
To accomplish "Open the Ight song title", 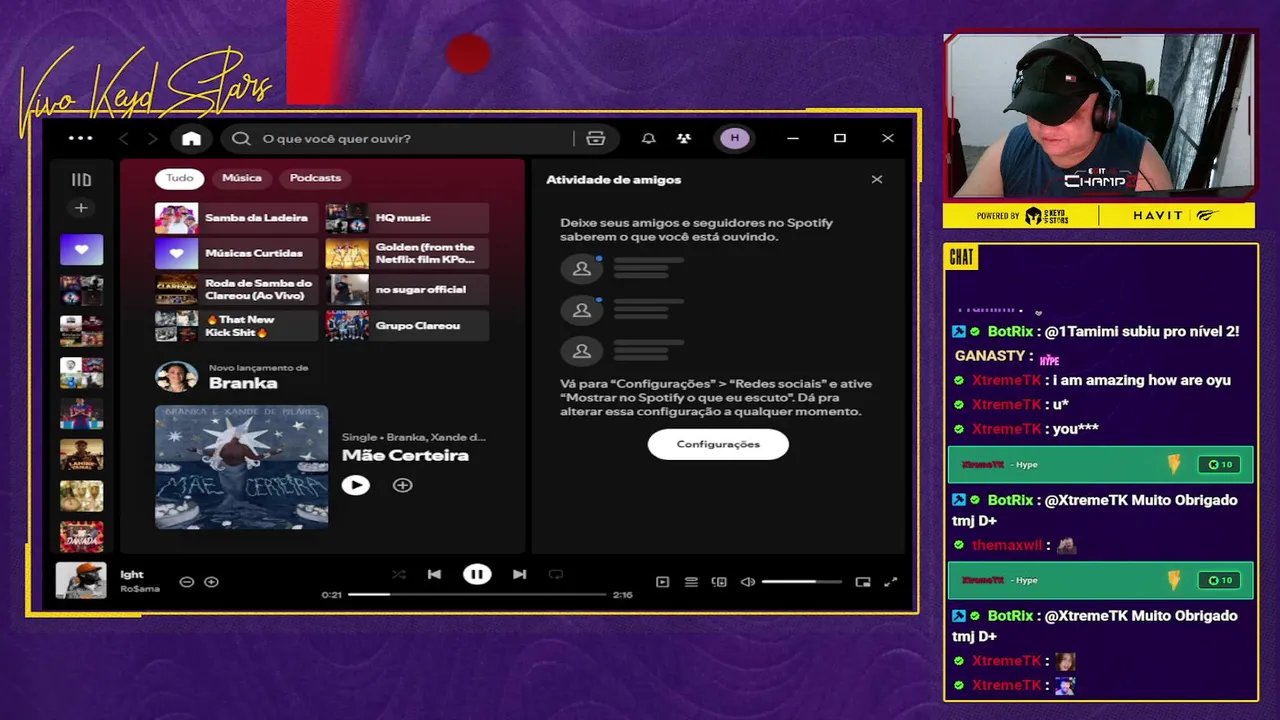I will point(132,575).
